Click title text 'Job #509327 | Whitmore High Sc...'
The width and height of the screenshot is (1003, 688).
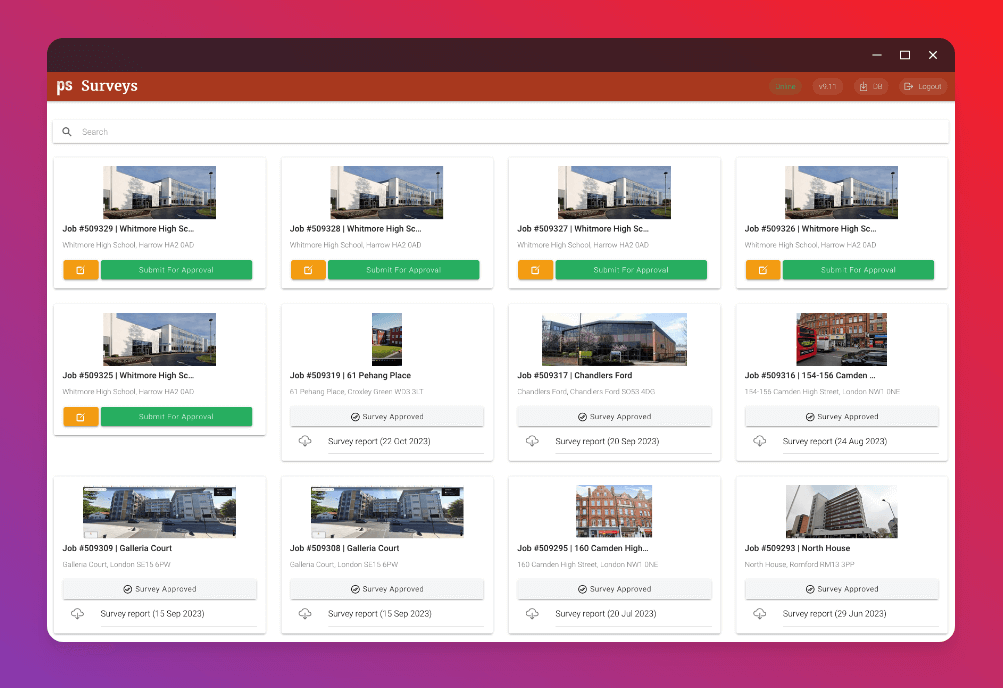[583, 229]
